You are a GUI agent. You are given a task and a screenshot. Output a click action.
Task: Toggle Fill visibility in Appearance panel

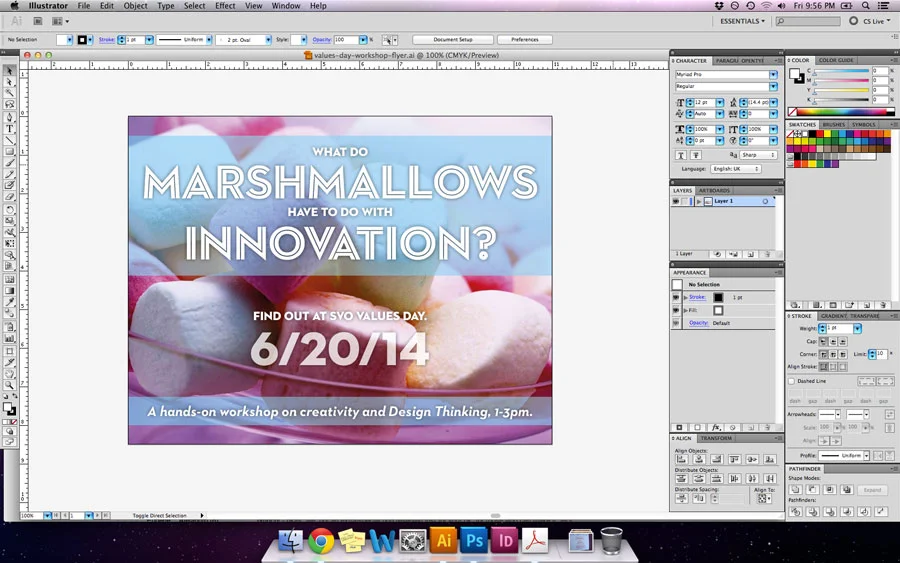676,310
